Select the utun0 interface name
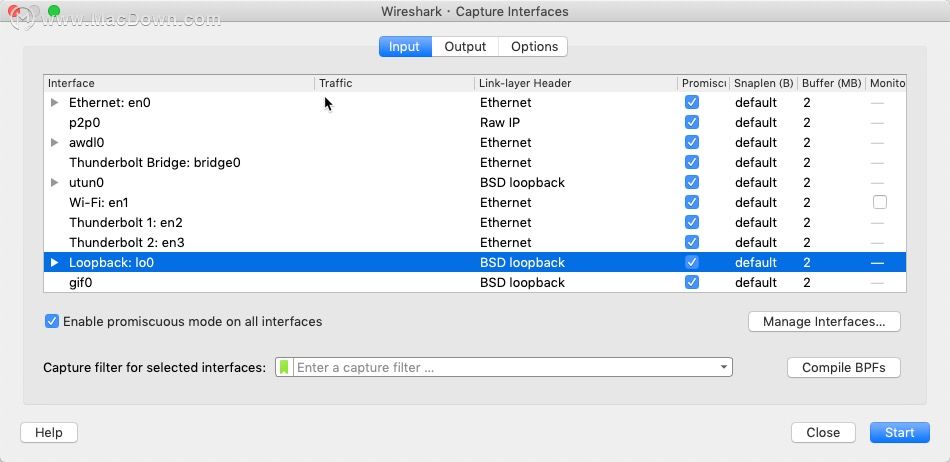Screen dimensions: 950x462 [x=87, y=182]
